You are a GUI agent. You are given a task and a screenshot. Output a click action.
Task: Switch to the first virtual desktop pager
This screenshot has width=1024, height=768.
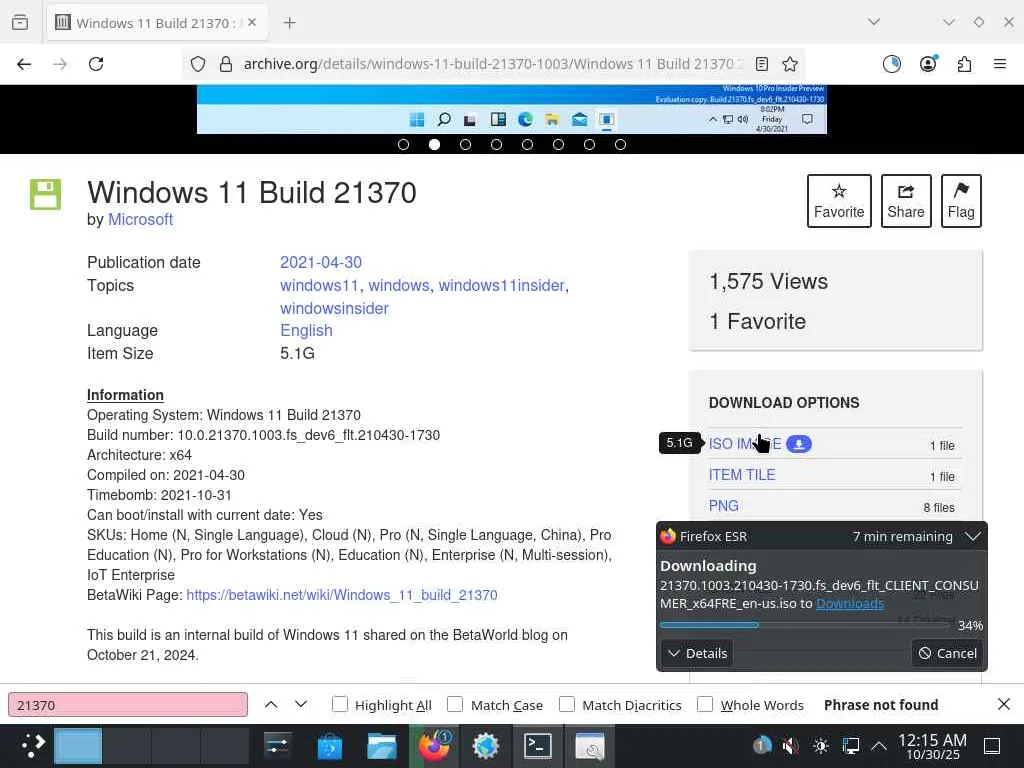coord(78,746)
